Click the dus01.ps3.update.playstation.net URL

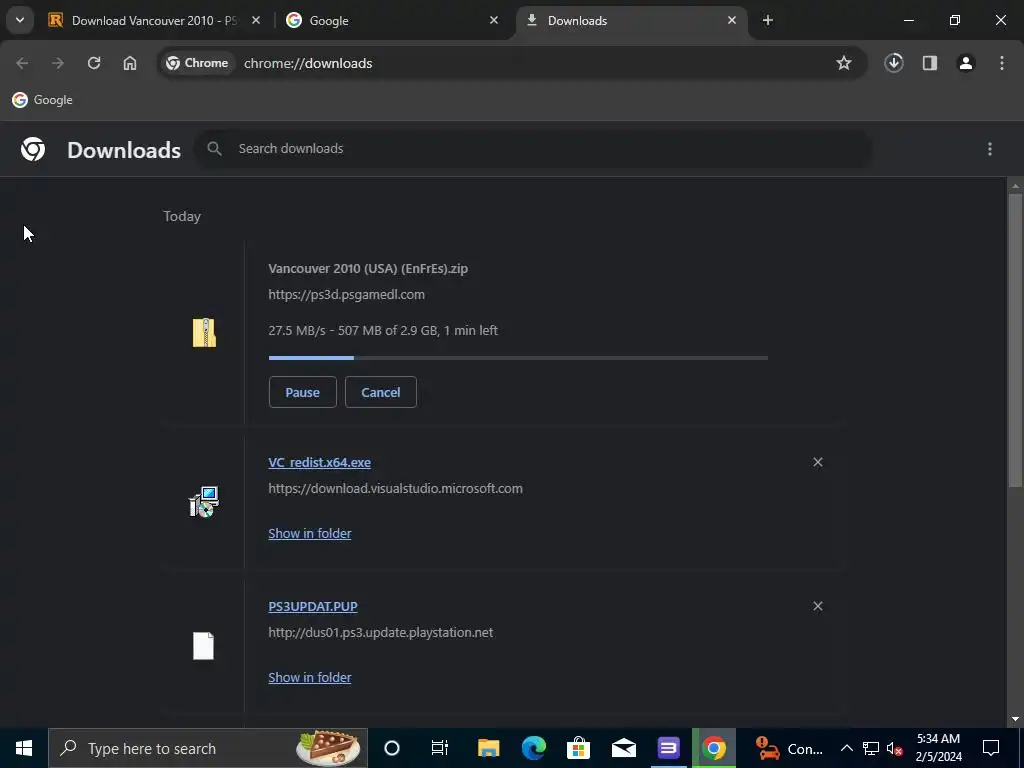(381, 633)
